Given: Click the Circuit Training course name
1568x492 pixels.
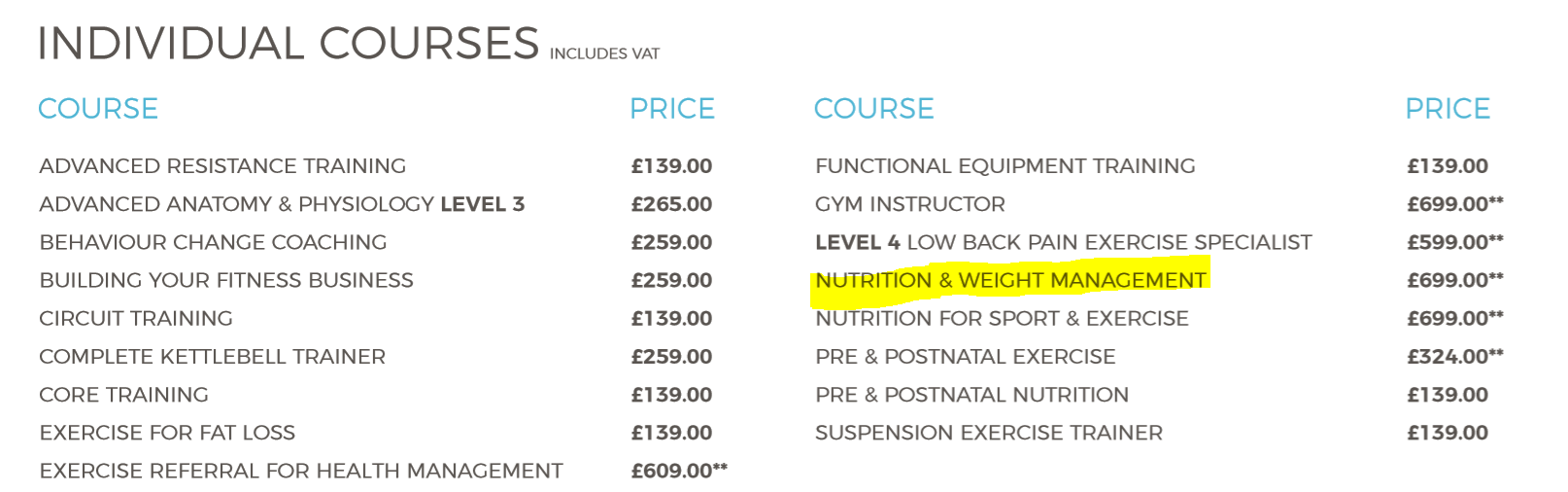Looking at the screenshot, I should [136, 318].
